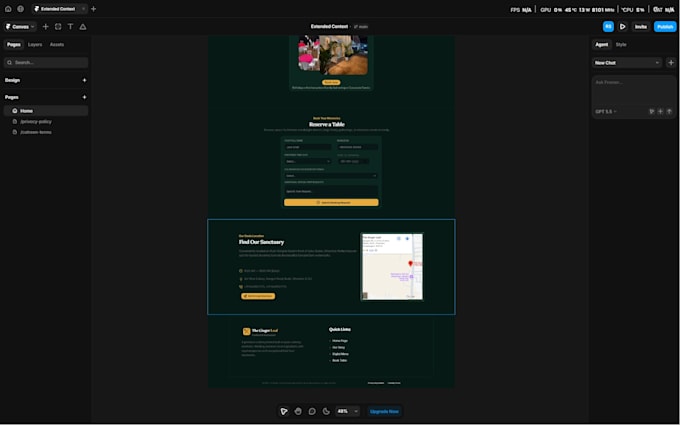Send the chat message with arrow

click(x=669, y=111)
